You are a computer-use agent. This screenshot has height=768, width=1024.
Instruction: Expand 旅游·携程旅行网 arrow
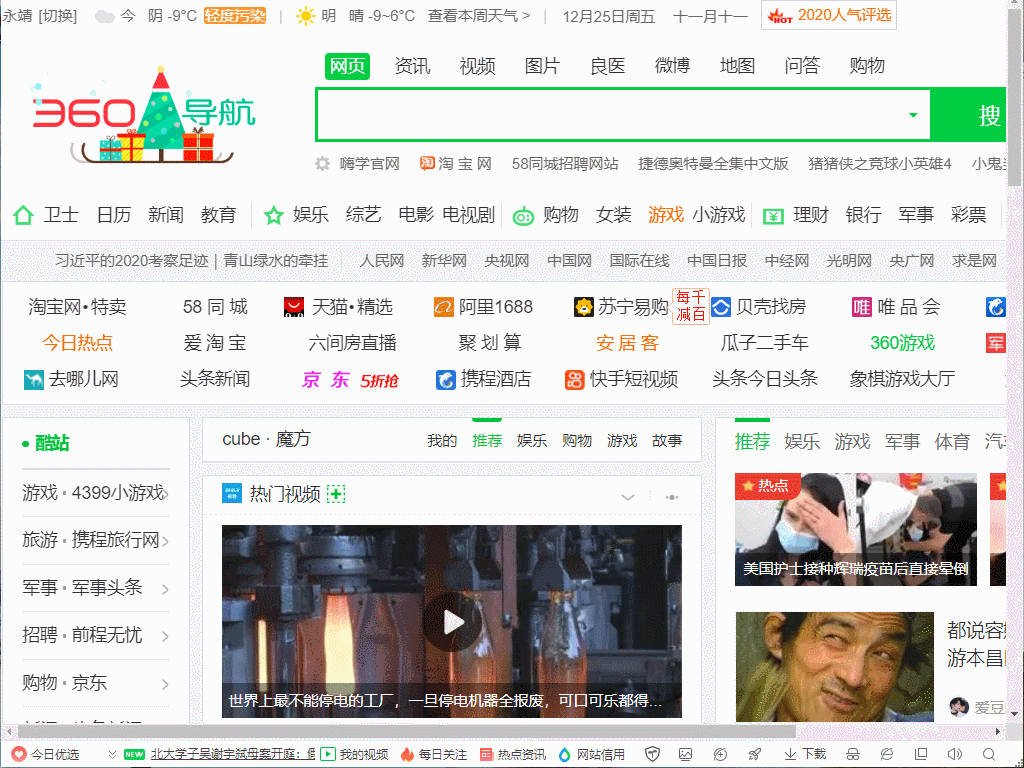point(165,541)
